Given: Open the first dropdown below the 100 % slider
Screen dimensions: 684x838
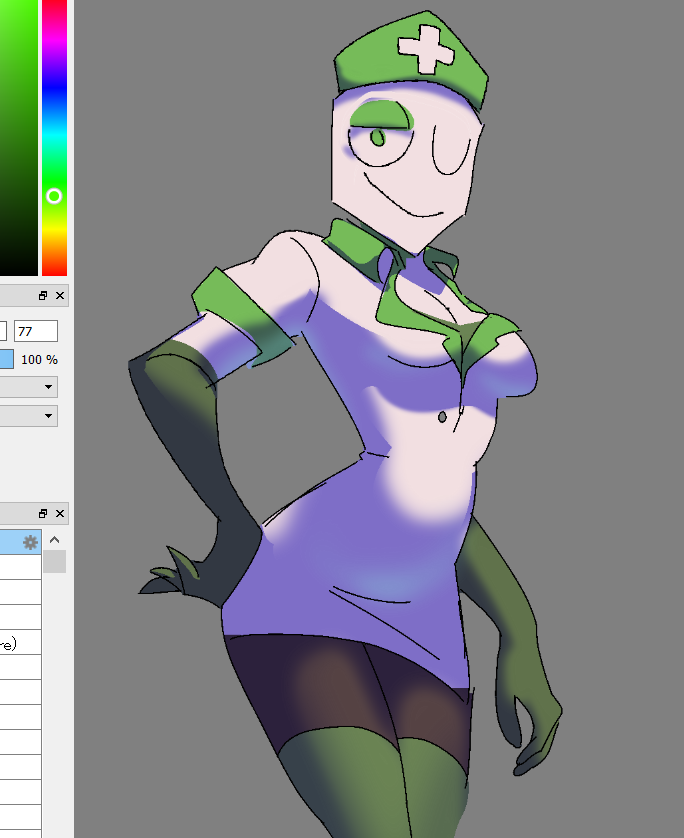Looking at the screenshot, I should tap(29, 386).
